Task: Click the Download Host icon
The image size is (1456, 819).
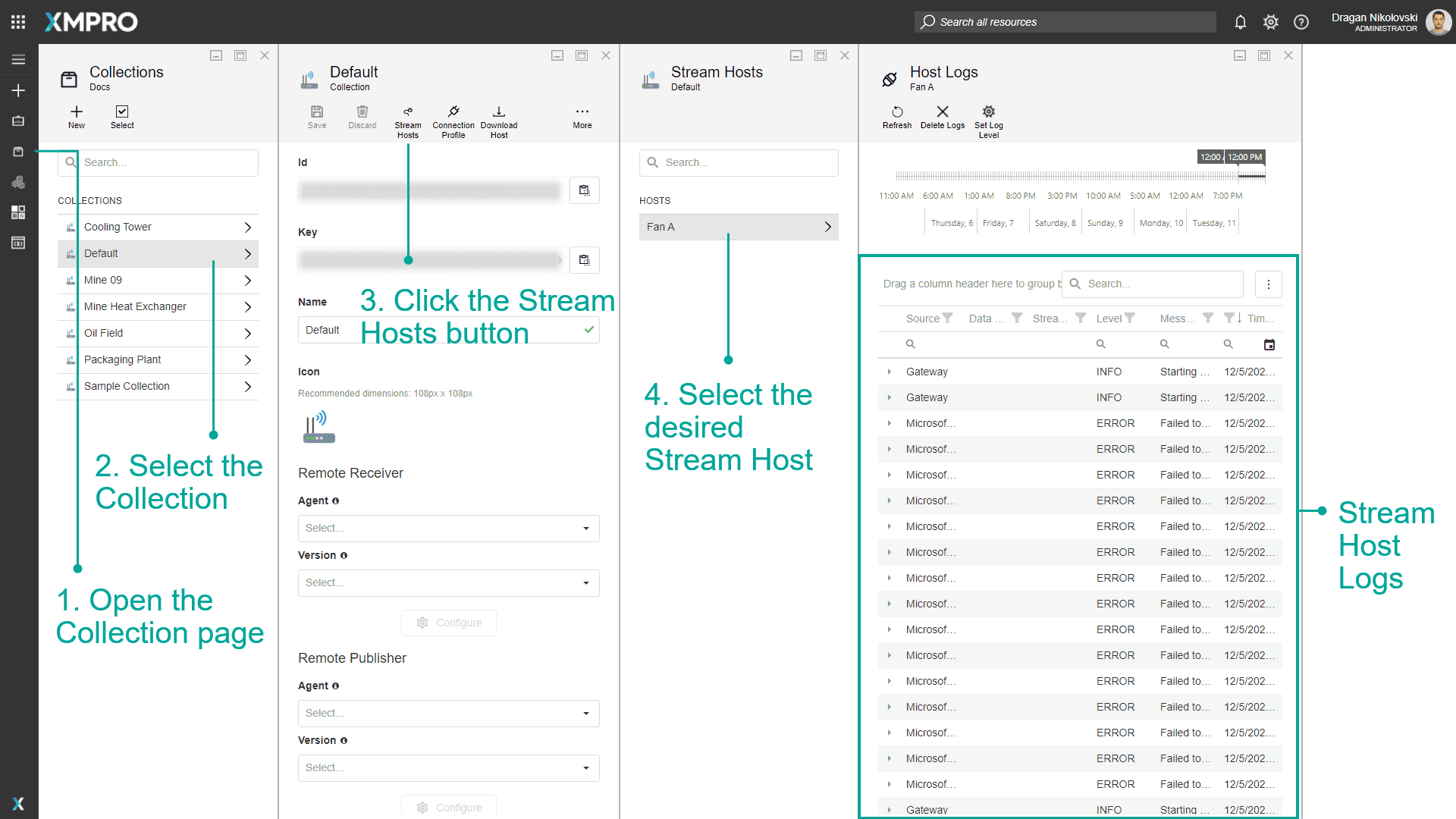Action: click(x=499, y=112)
